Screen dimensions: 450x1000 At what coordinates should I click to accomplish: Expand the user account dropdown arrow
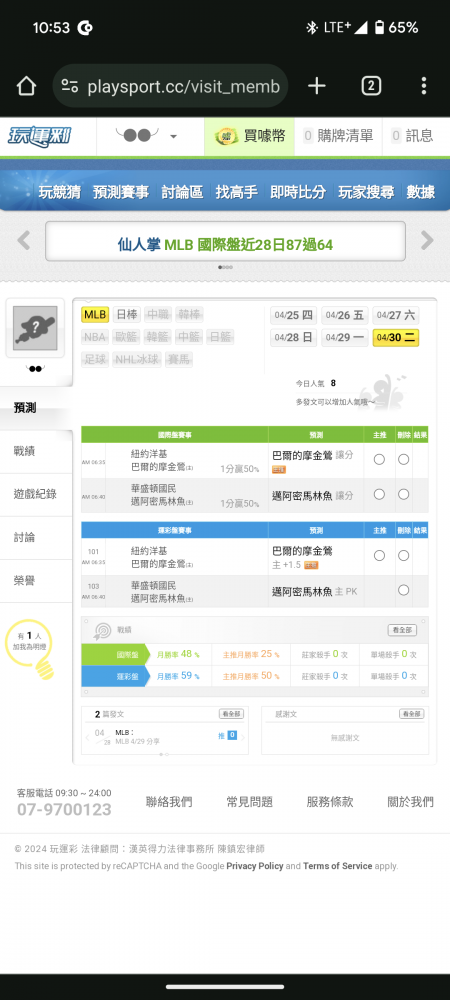(x=173, y=136)
